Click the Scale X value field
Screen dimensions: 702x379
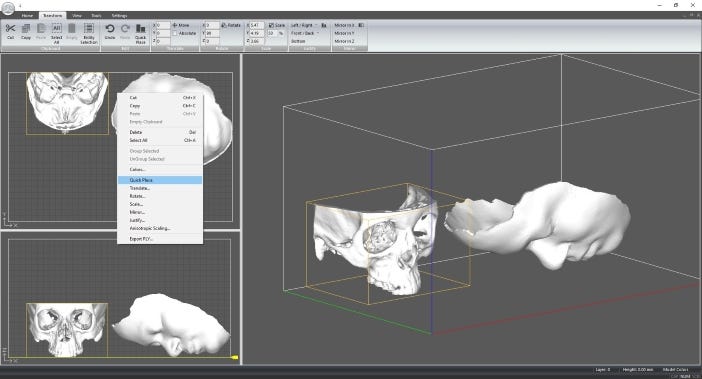tap(257, 26)
